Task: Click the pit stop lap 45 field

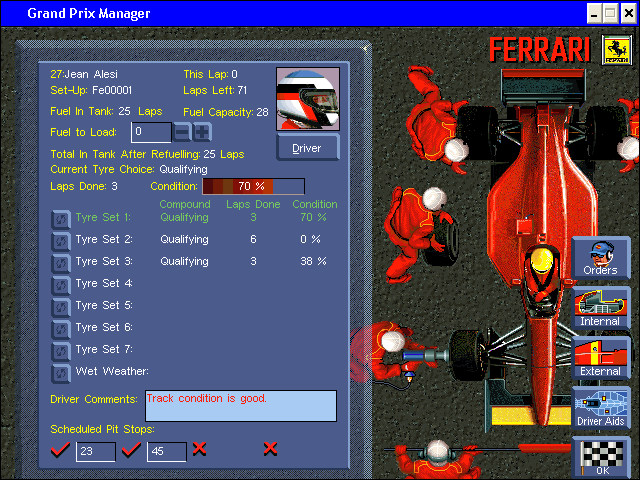Action: pos(167,451)
